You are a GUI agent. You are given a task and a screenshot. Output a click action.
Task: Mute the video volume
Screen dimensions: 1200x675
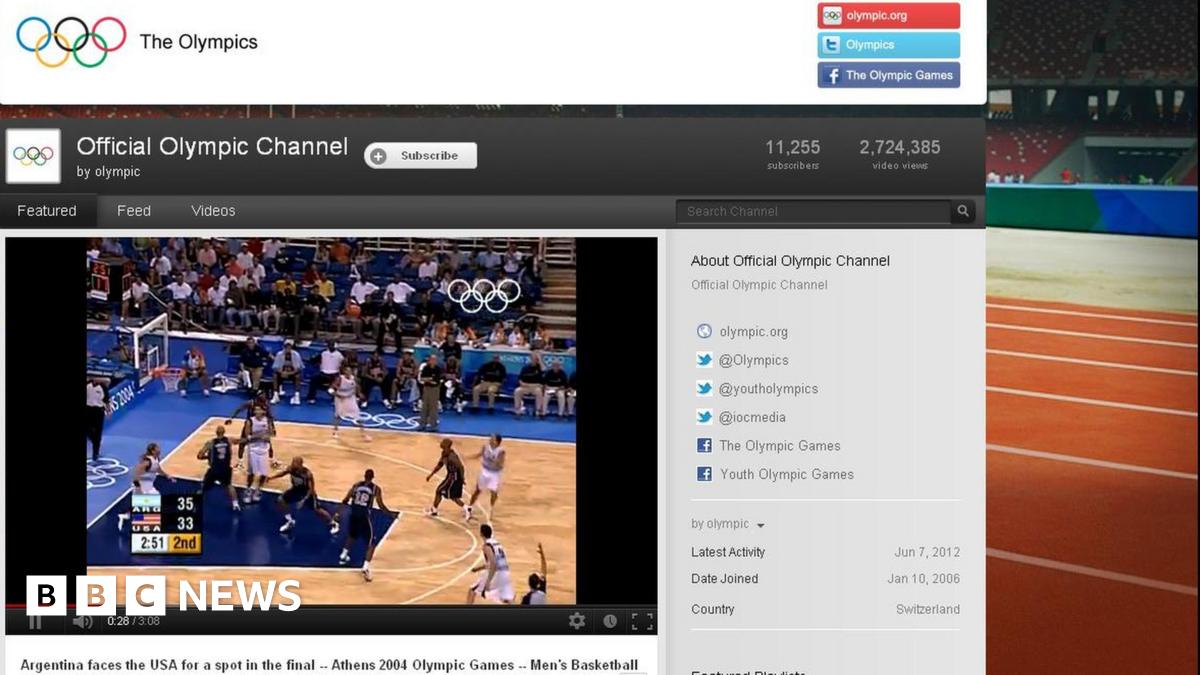pyautogui.click(x=83, y=621)
